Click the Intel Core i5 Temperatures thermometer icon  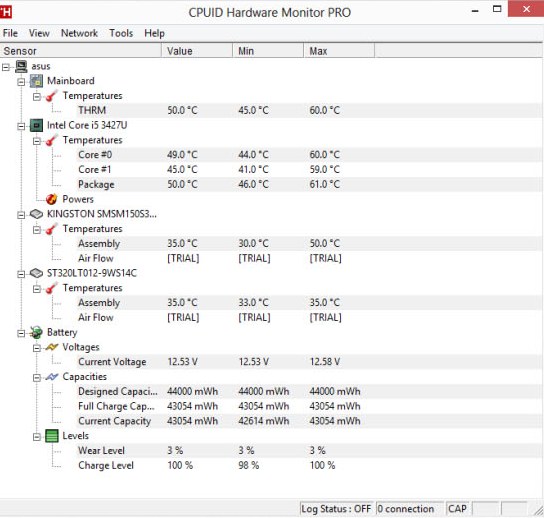click(x=52, y=141)
